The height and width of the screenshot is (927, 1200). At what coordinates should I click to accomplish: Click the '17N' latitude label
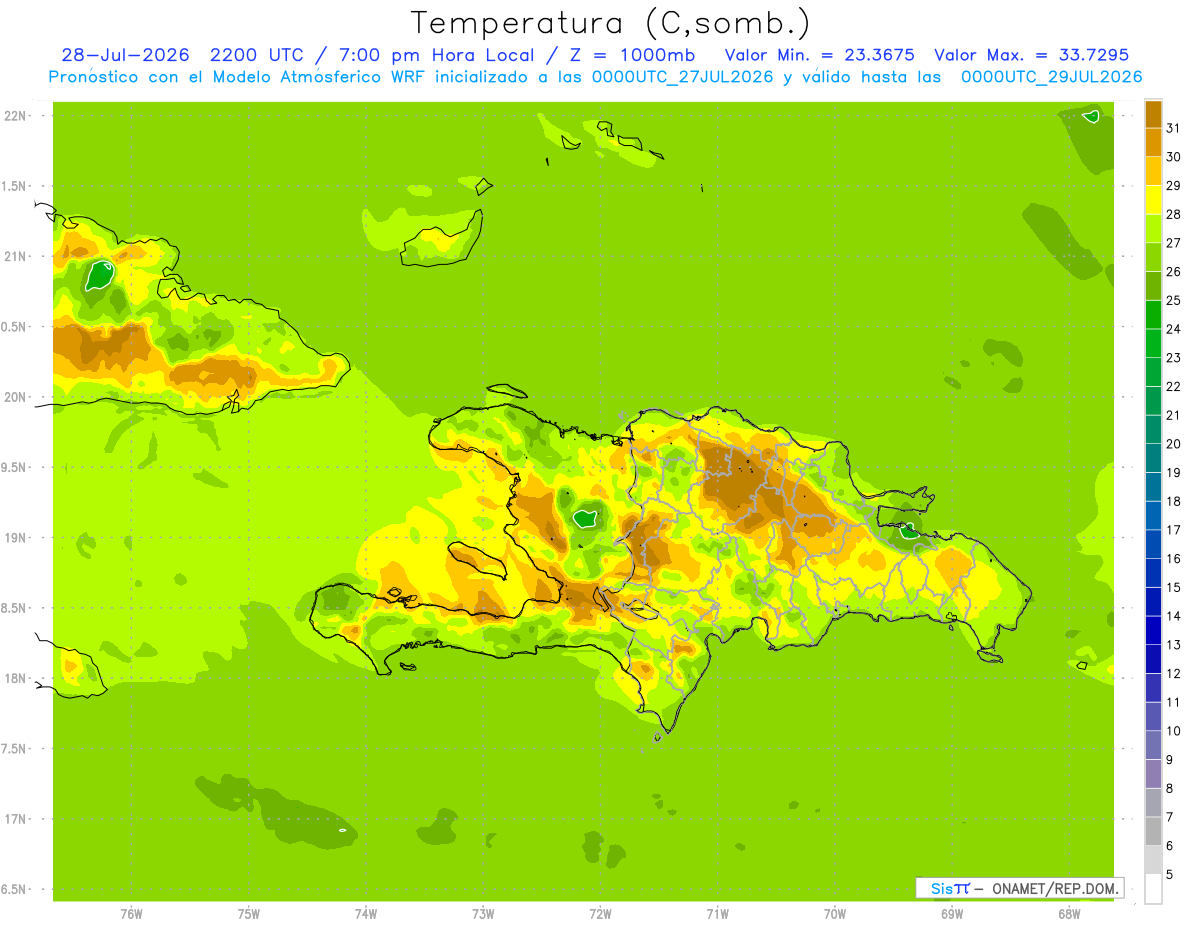tap(16, 819)
